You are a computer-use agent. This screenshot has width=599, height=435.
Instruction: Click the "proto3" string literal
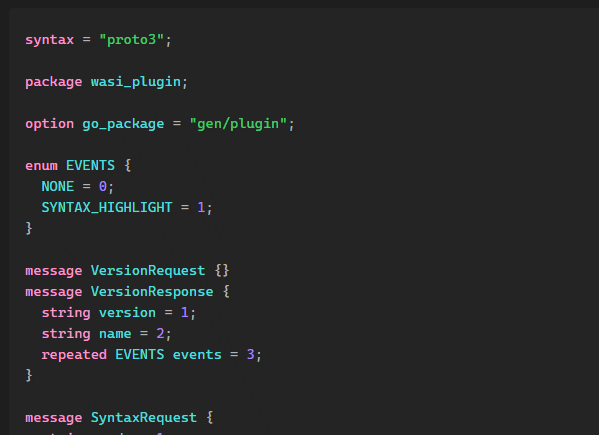pyautogui.click(x=131, y=40)
